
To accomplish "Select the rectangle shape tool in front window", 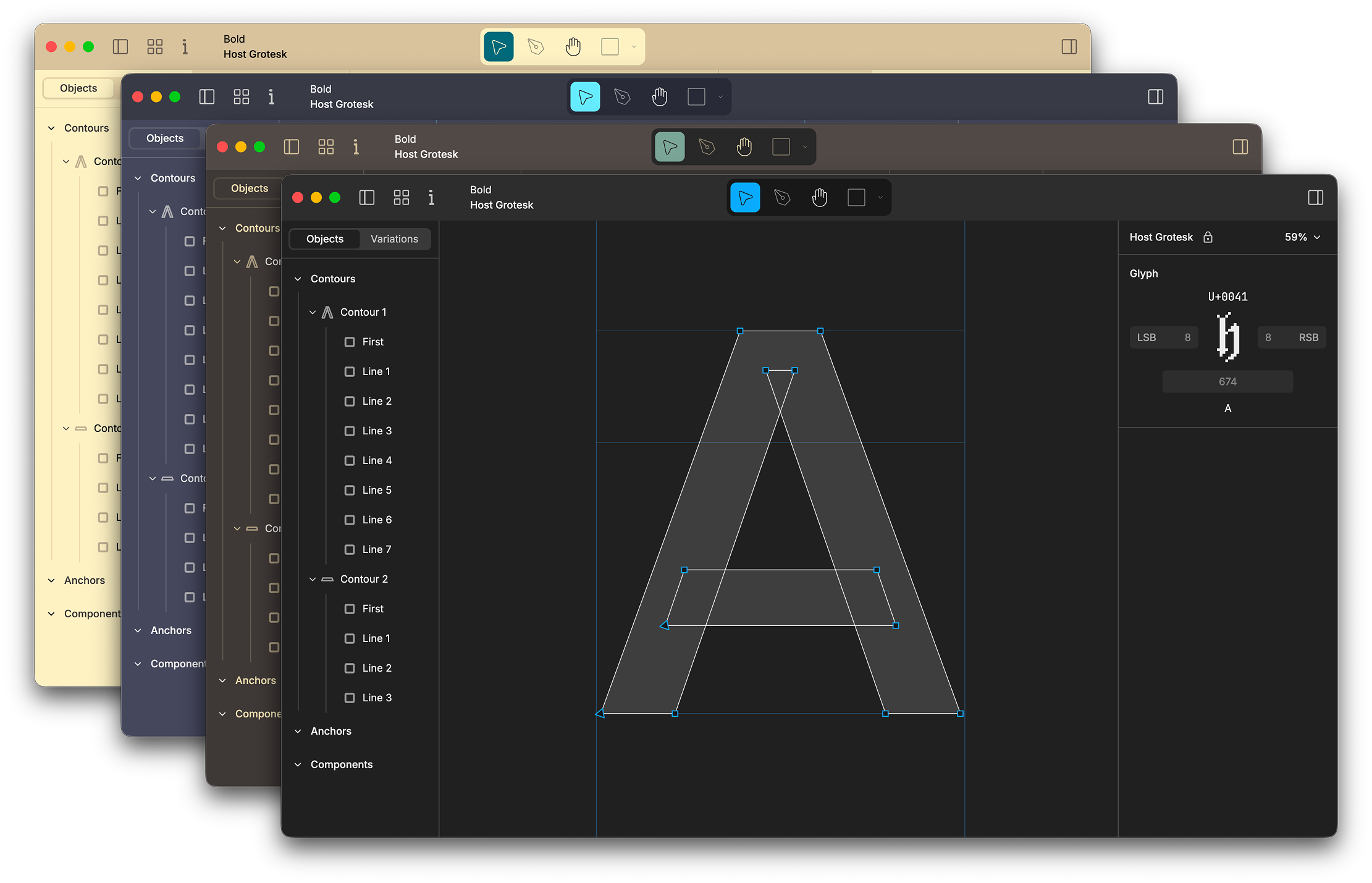I will pos(856,198).
